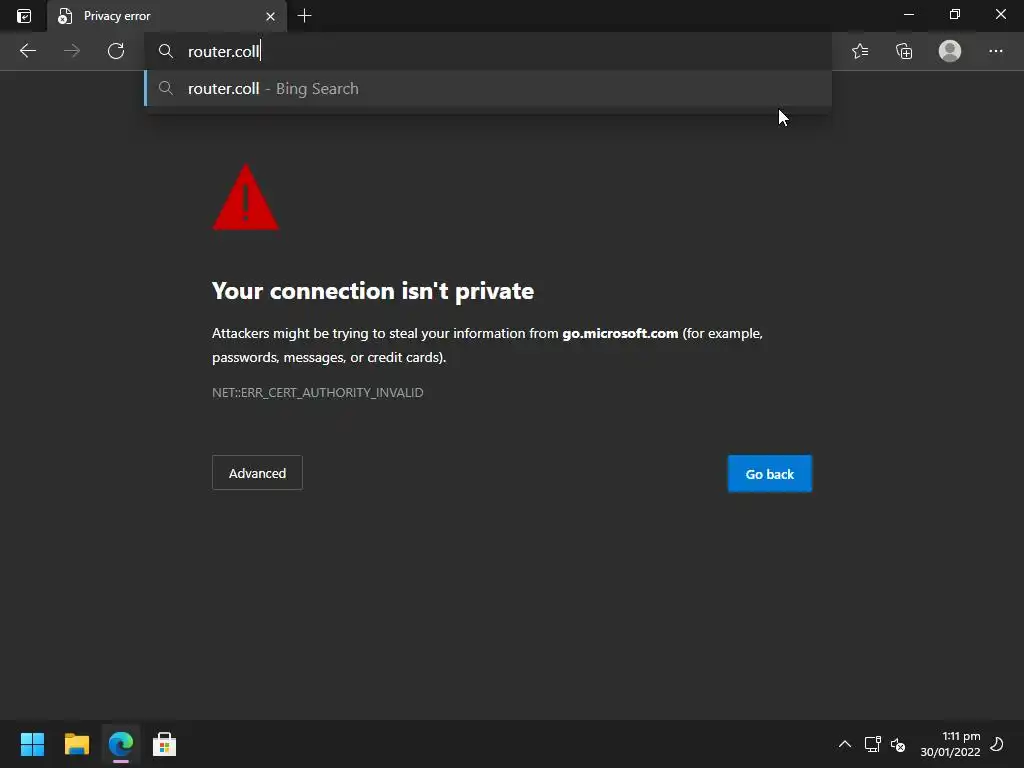1024x768 pixels.
Task: Open the Collections icon in the toolbar
Action: click(904, 51)
